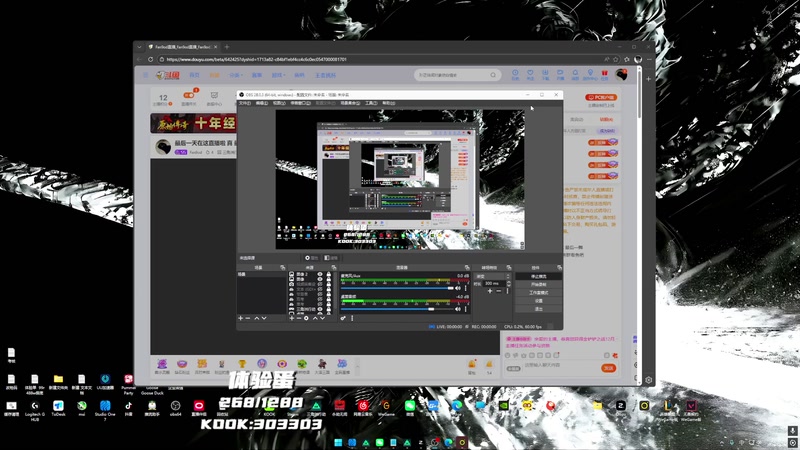800x450 pixels.
Task: Open source properties gear in Sources panel footer
Action: coord(306,318)
